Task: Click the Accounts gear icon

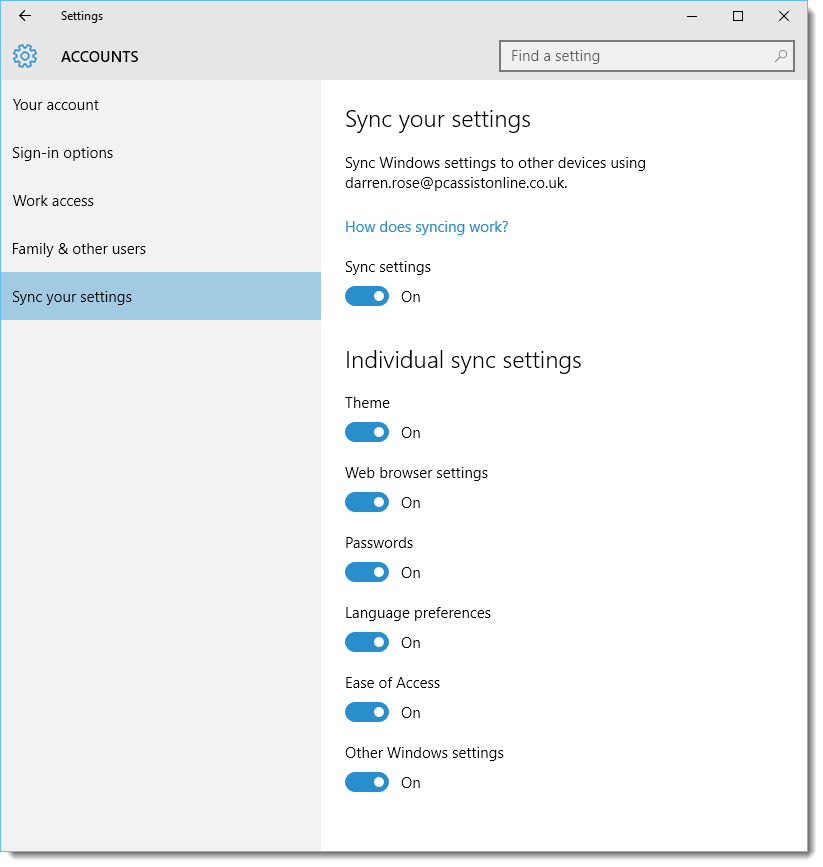Action: pyautogui.click(x=25, y=56)
